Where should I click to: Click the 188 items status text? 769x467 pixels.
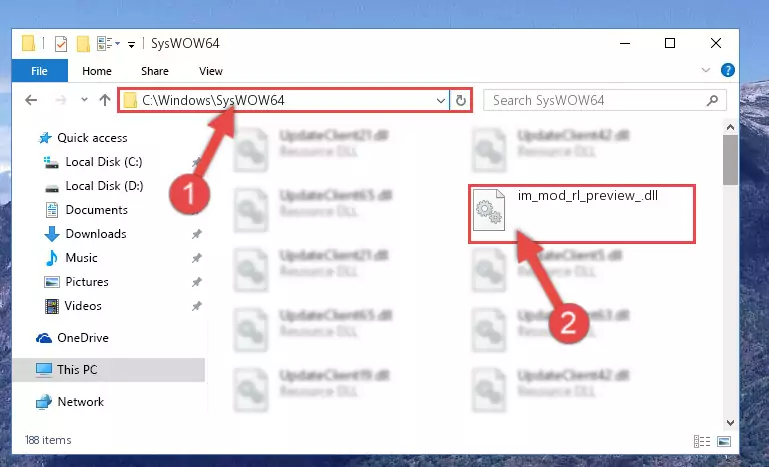(x=48, y=440)
